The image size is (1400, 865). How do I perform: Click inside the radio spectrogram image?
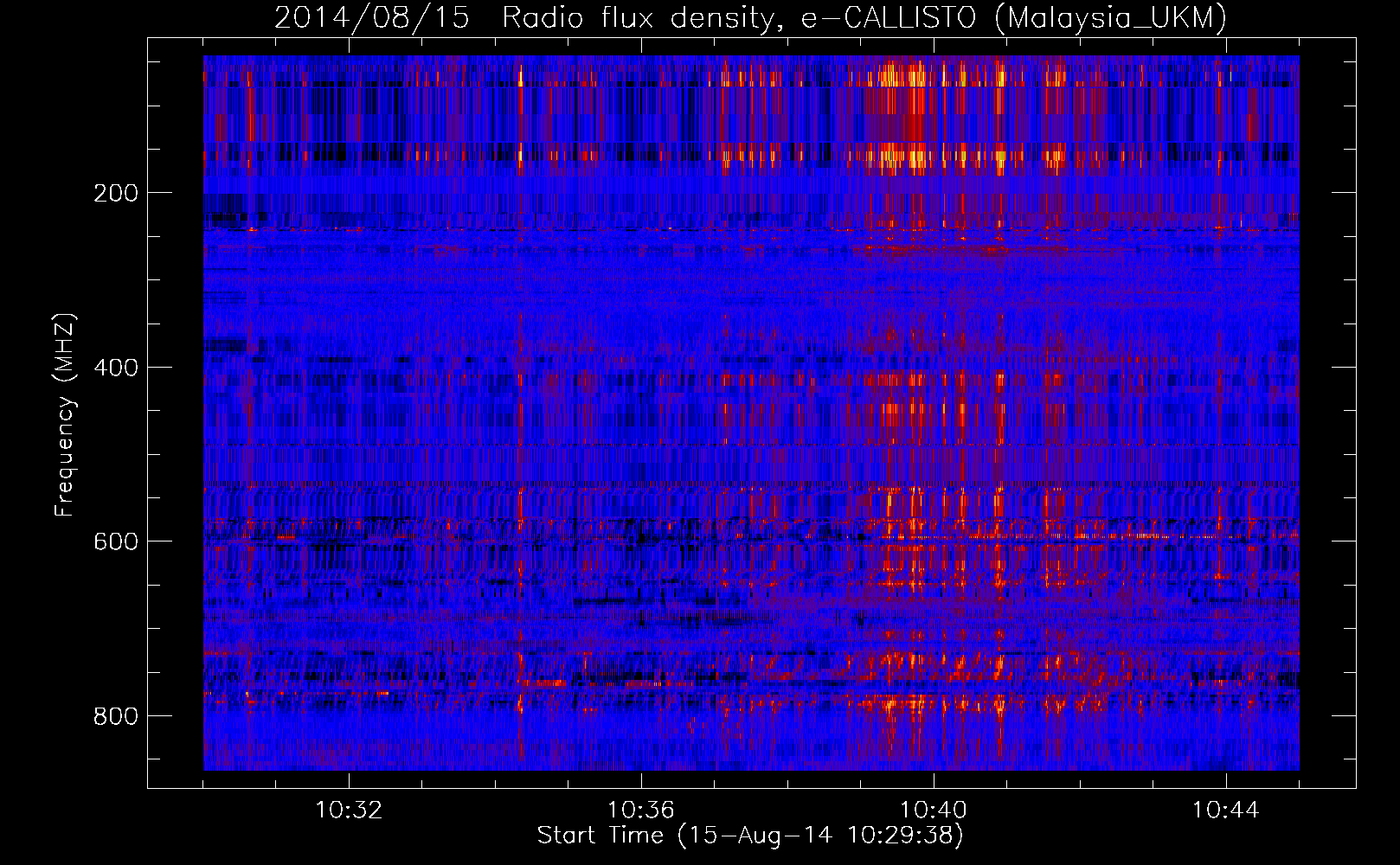[x=751, y=413]
